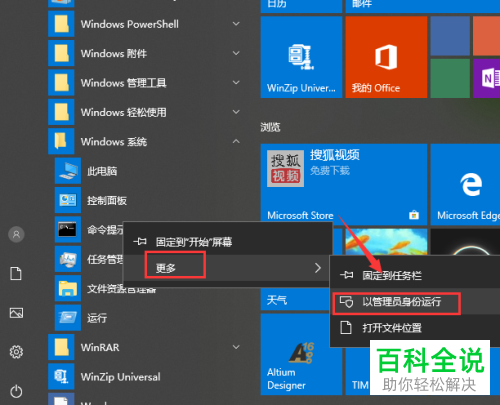The height and width of the screenshot is (405, 500).
Task: Choose 以管理员身份运行 in submenu
Action: point(415,302)
